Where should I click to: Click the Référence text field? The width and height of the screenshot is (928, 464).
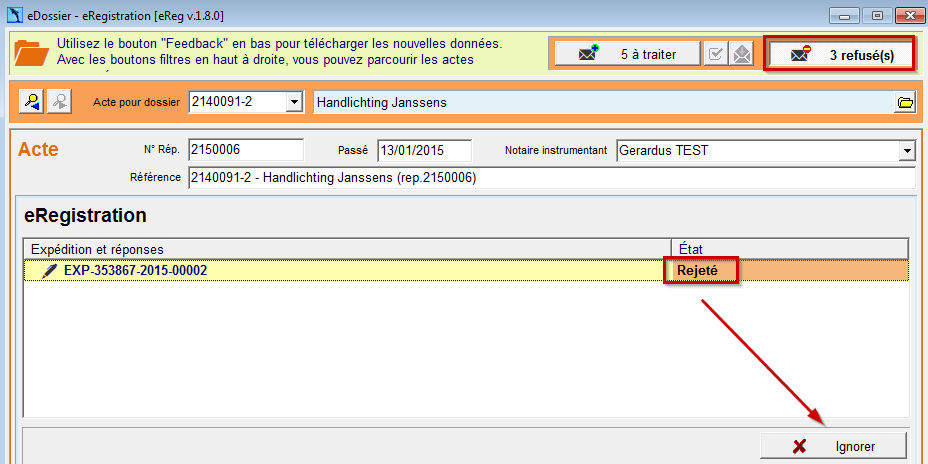552,178
